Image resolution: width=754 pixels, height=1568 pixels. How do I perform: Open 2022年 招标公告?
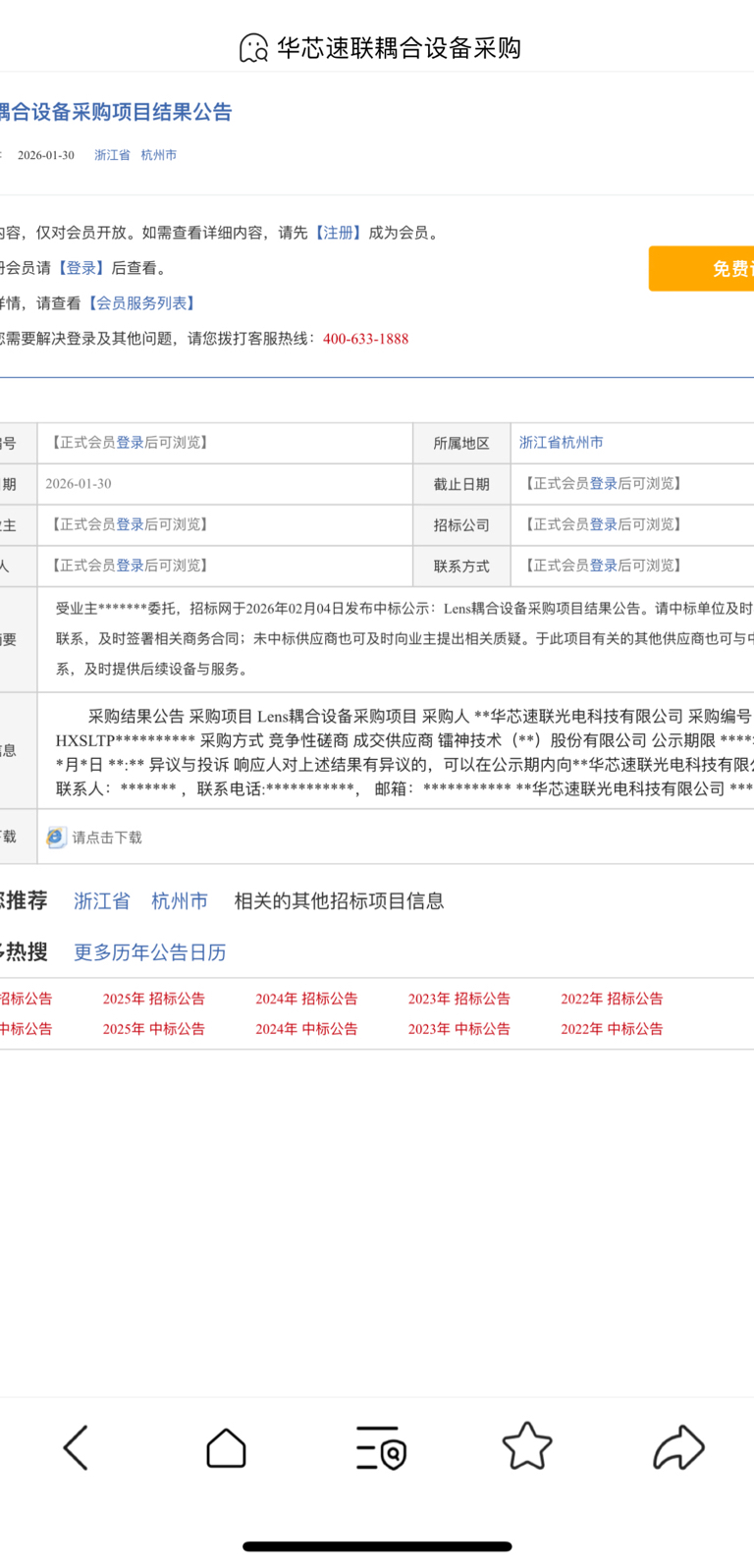point(612,999)
